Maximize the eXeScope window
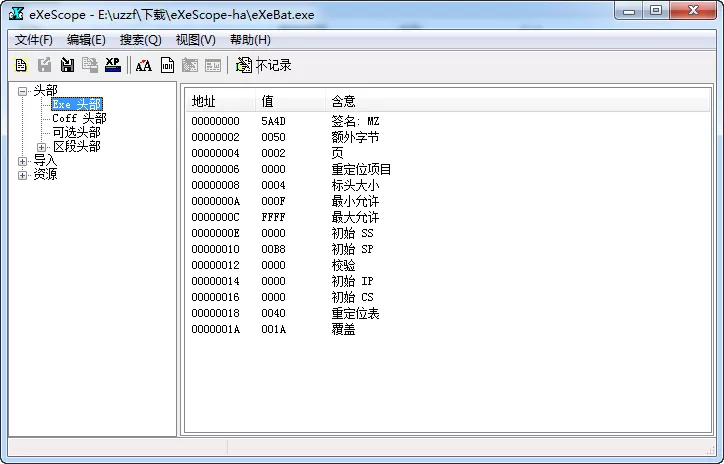This screenshot has height=464, width=724. coord(656,11)
